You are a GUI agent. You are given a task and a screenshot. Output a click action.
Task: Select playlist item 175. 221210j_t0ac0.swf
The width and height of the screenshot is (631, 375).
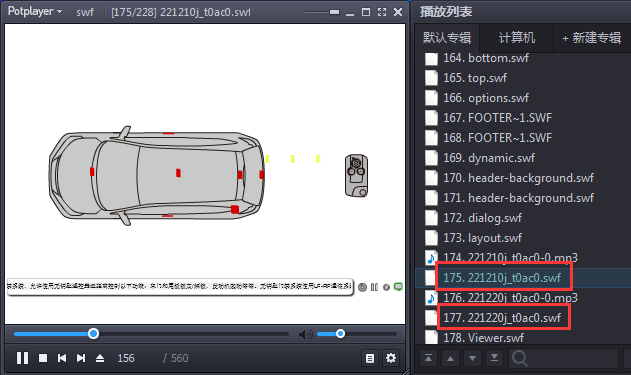[502, 278]
